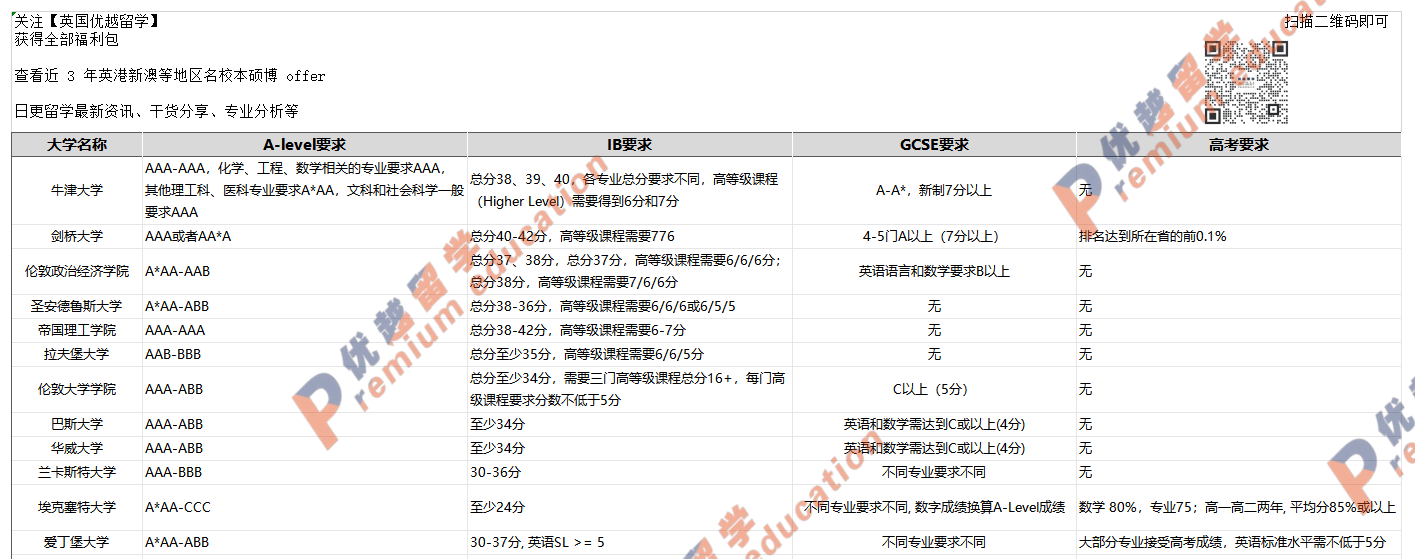Viewport: 1415px width, 559px height.
Task: Click 巴斯大学's AAA-ABB cell
Action: click(305, 424)
